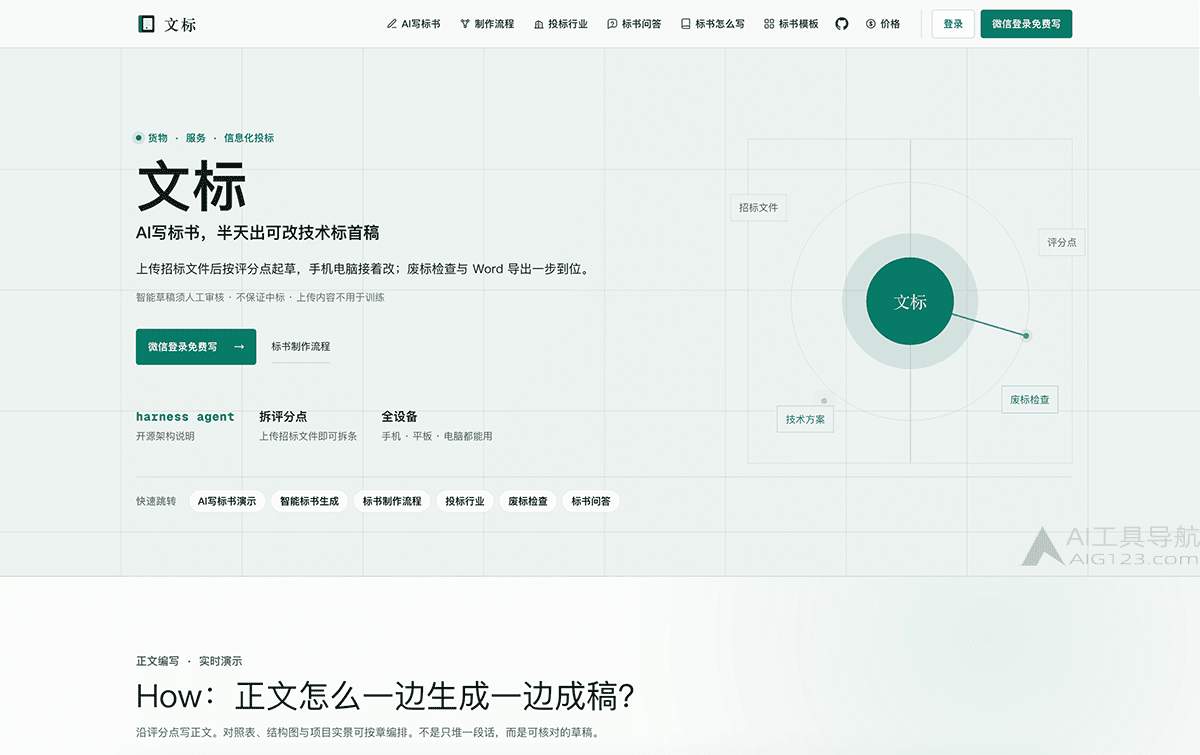Click hero 微信登录免费写 arrow button
The width and height of the screenshot is (1200, 755).
pos(196,347)
